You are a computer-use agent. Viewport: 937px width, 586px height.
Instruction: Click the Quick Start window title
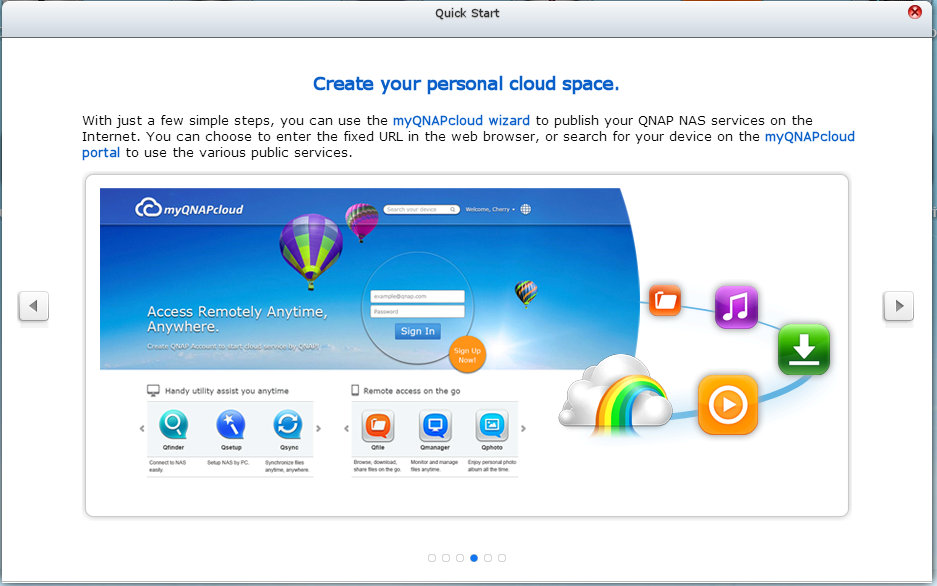pos(467,13)
